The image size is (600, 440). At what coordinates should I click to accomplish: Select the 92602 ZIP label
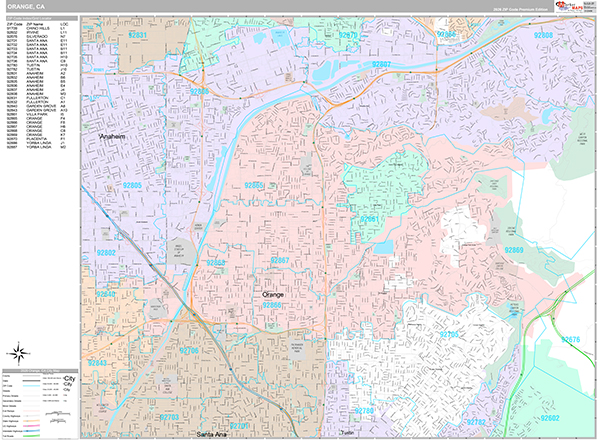(550, 418)
